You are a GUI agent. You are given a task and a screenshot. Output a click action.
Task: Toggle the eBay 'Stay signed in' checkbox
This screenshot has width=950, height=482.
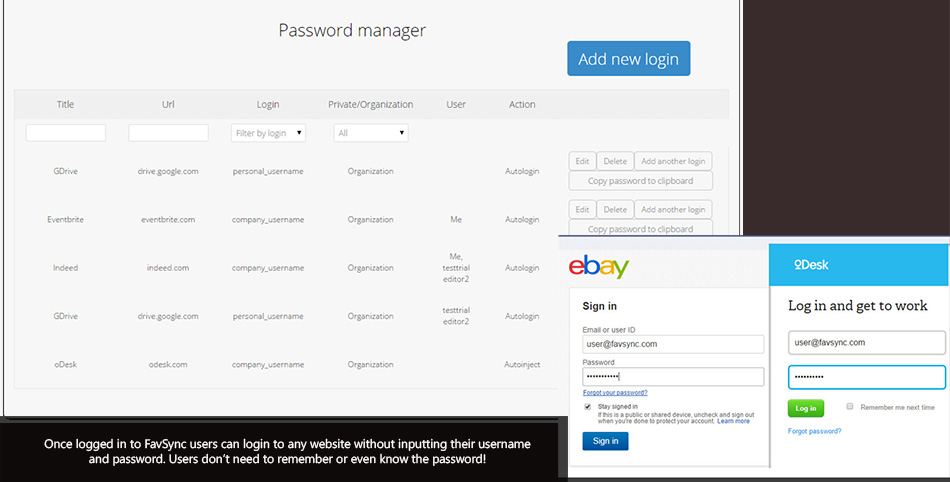tap(588, 406)
